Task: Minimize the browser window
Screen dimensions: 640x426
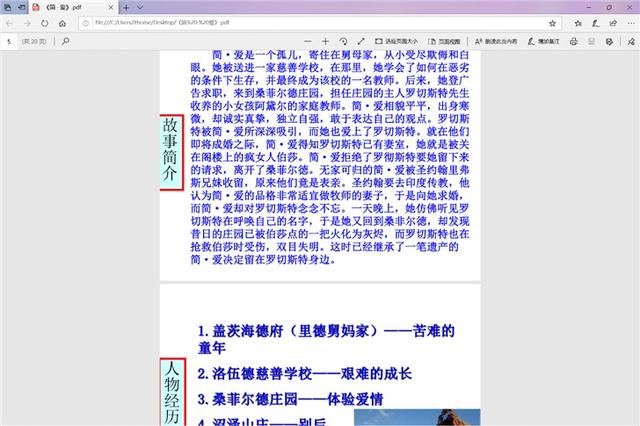Action: click(588, 7)
